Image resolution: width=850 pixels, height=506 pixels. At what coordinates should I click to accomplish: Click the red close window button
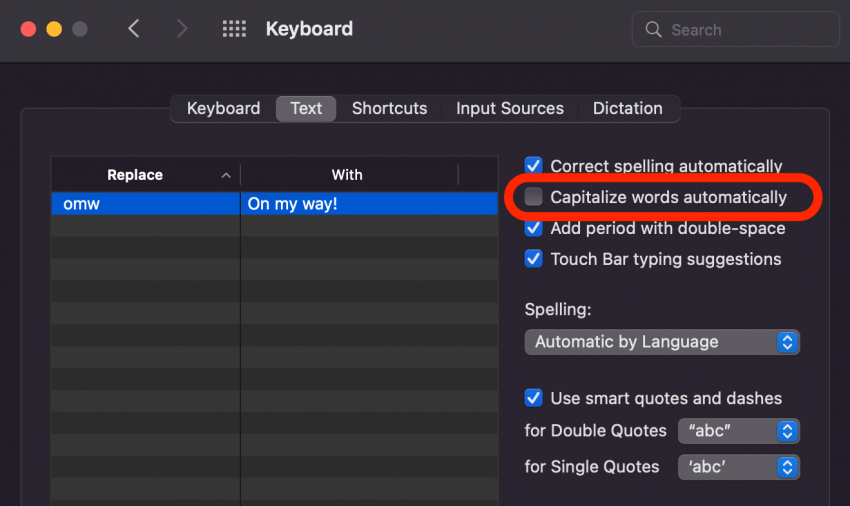pyautogui.click(x=28, y=29)
